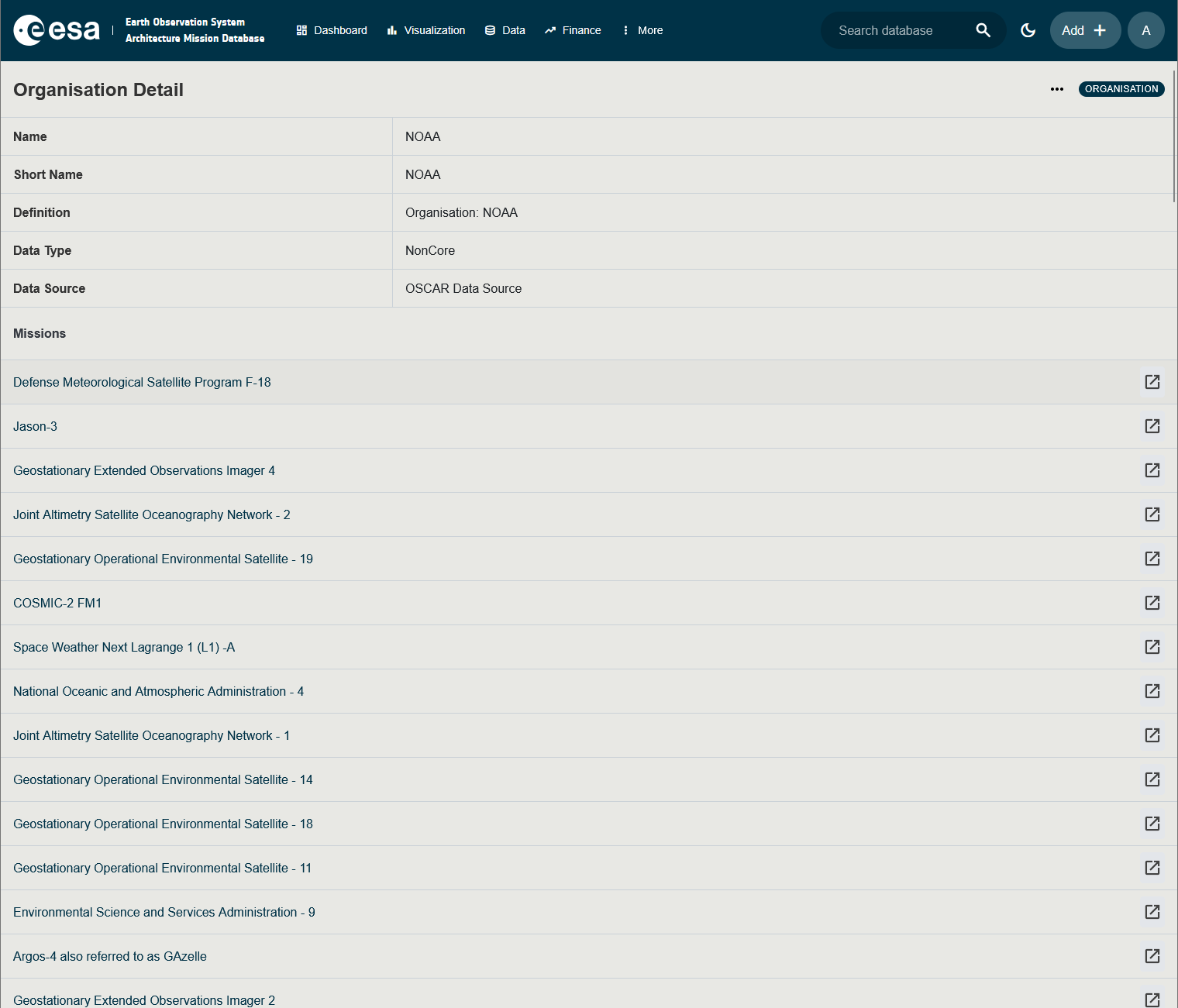
Task: Open National Oceanic and Atmospheric Administration - 4
Action: (x=158, y=691)
